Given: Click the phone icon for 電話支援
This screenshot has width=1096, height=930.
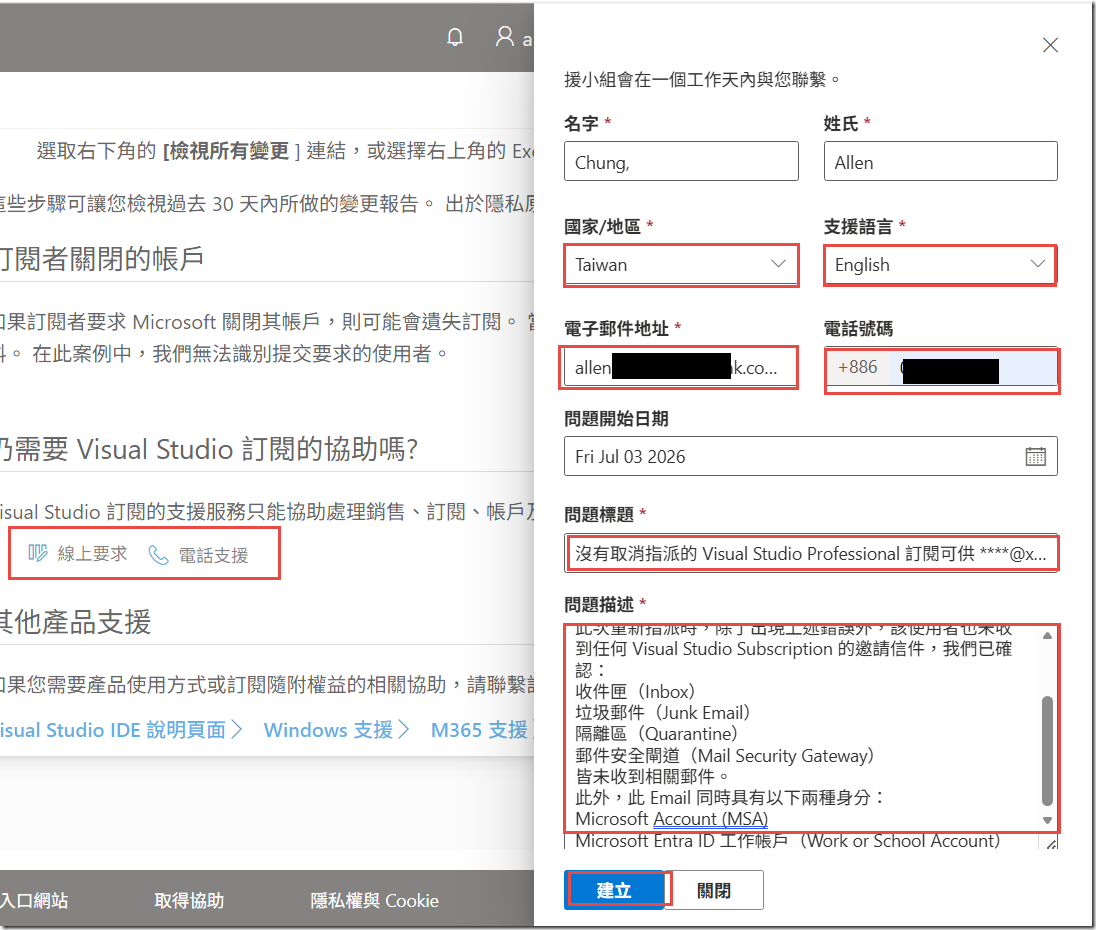Looking at the screenshot, I should pyautogui.click(x=159, y=555).
